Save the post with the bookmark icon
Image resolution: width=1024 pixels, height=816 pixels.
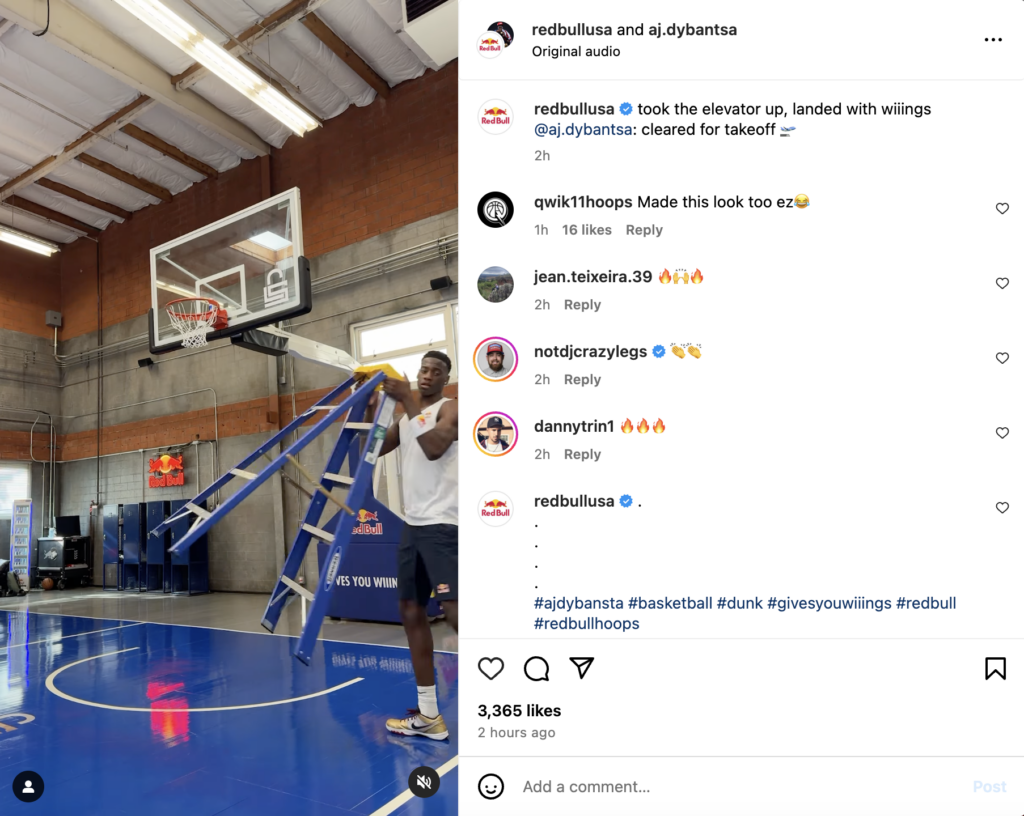995,668
